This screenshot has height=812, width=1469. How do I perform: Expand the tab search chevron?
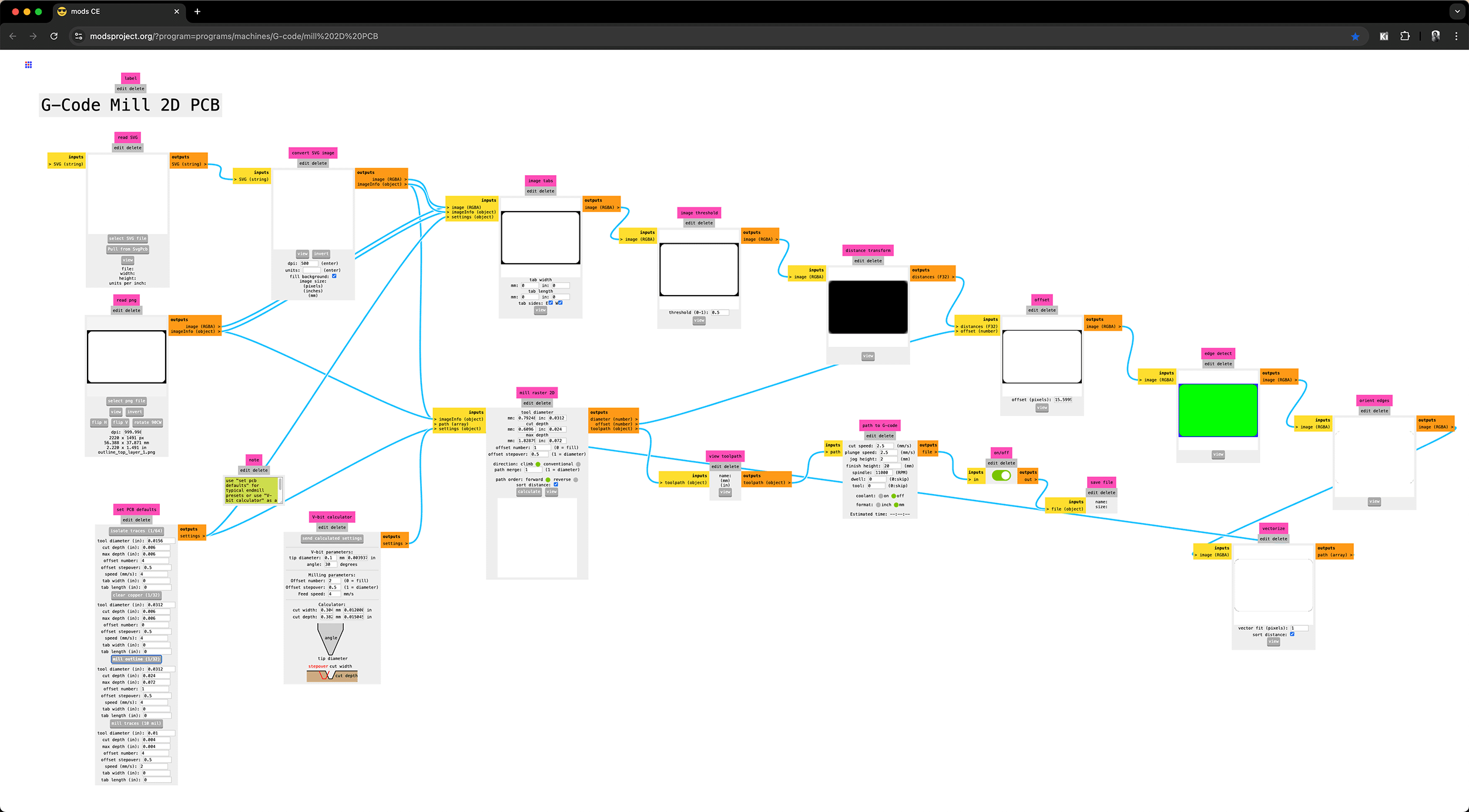pyautogui.click(x=1457, y=12)
